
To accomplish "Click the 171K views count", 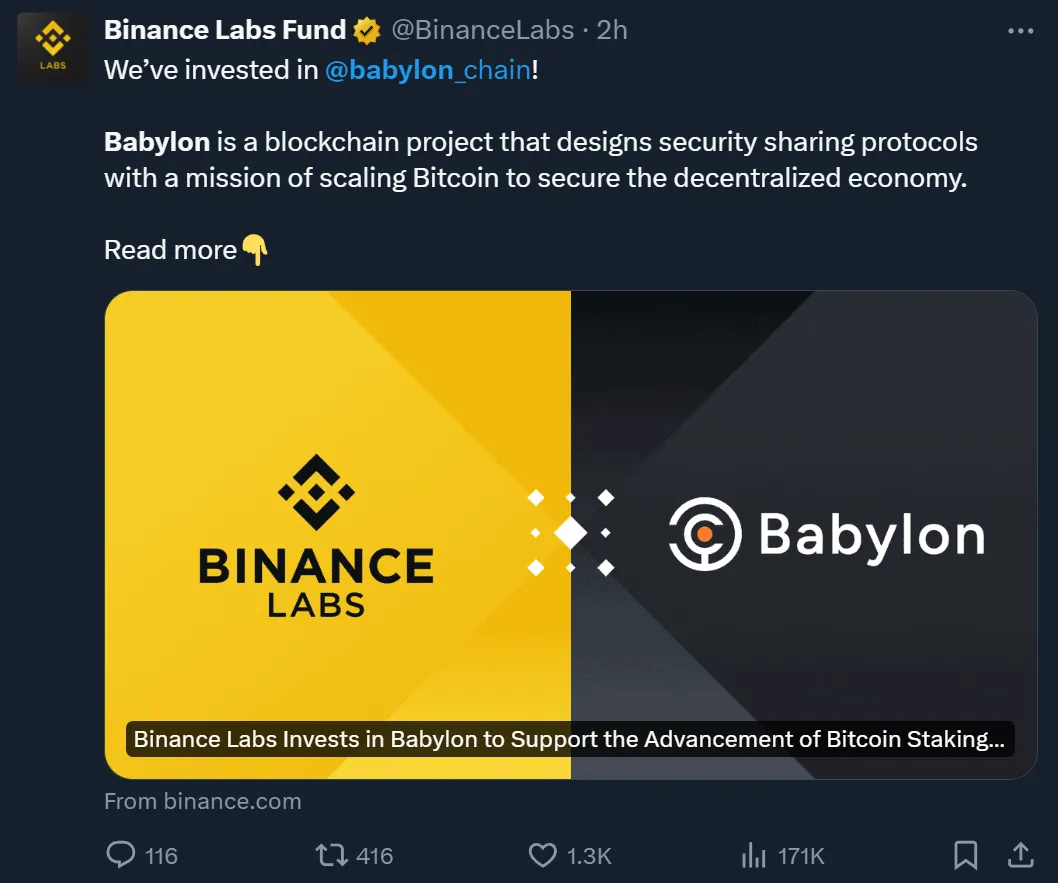I will point(801,856).
